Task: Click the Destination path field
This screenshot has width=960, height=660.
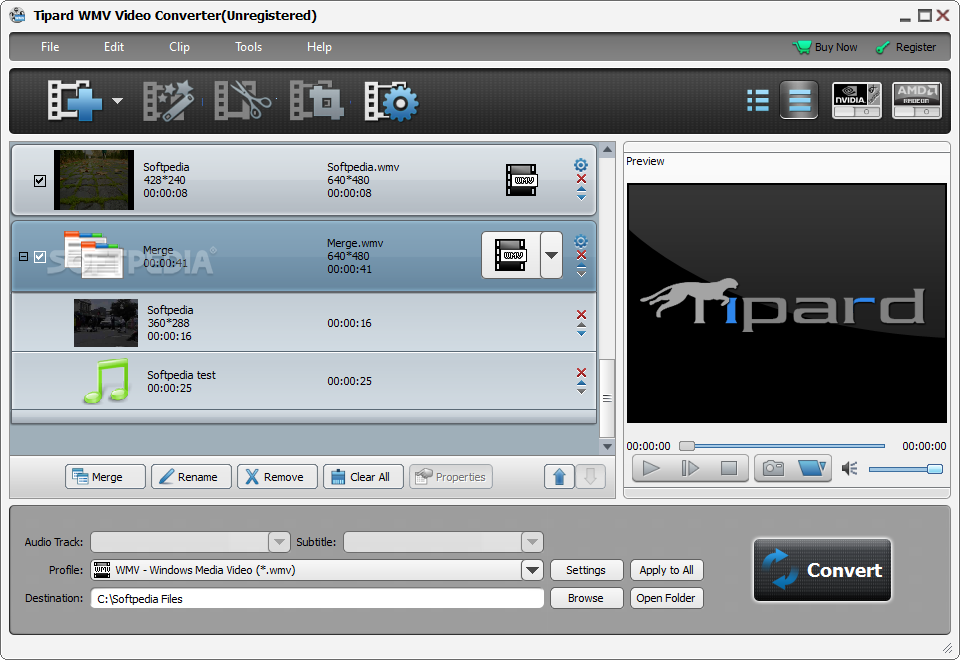Action: point(317,599)
